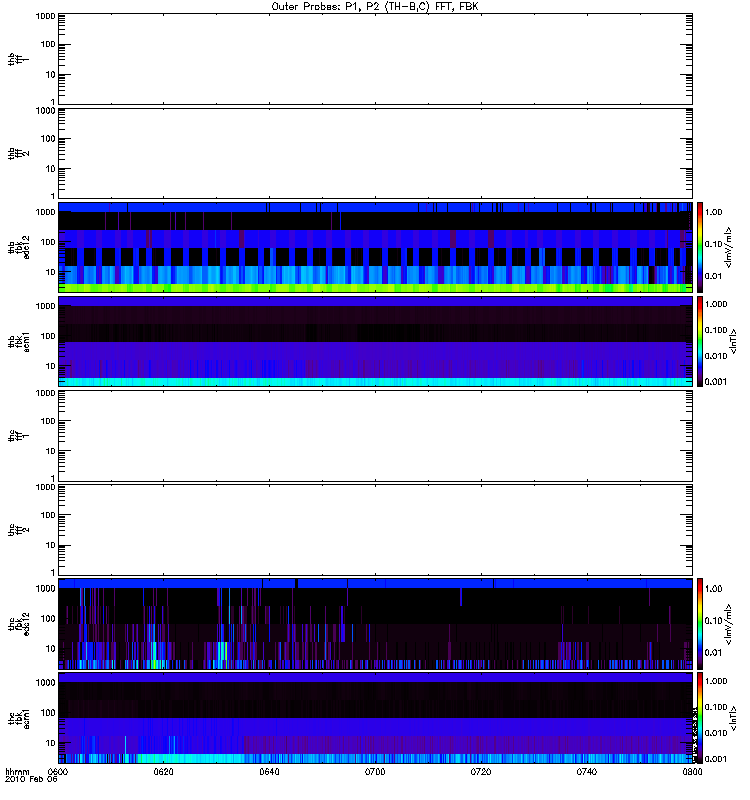The image size is (750, 800).
Task: Select the empty thb fff 1 plot panel
Action: (x=376, y=59)
